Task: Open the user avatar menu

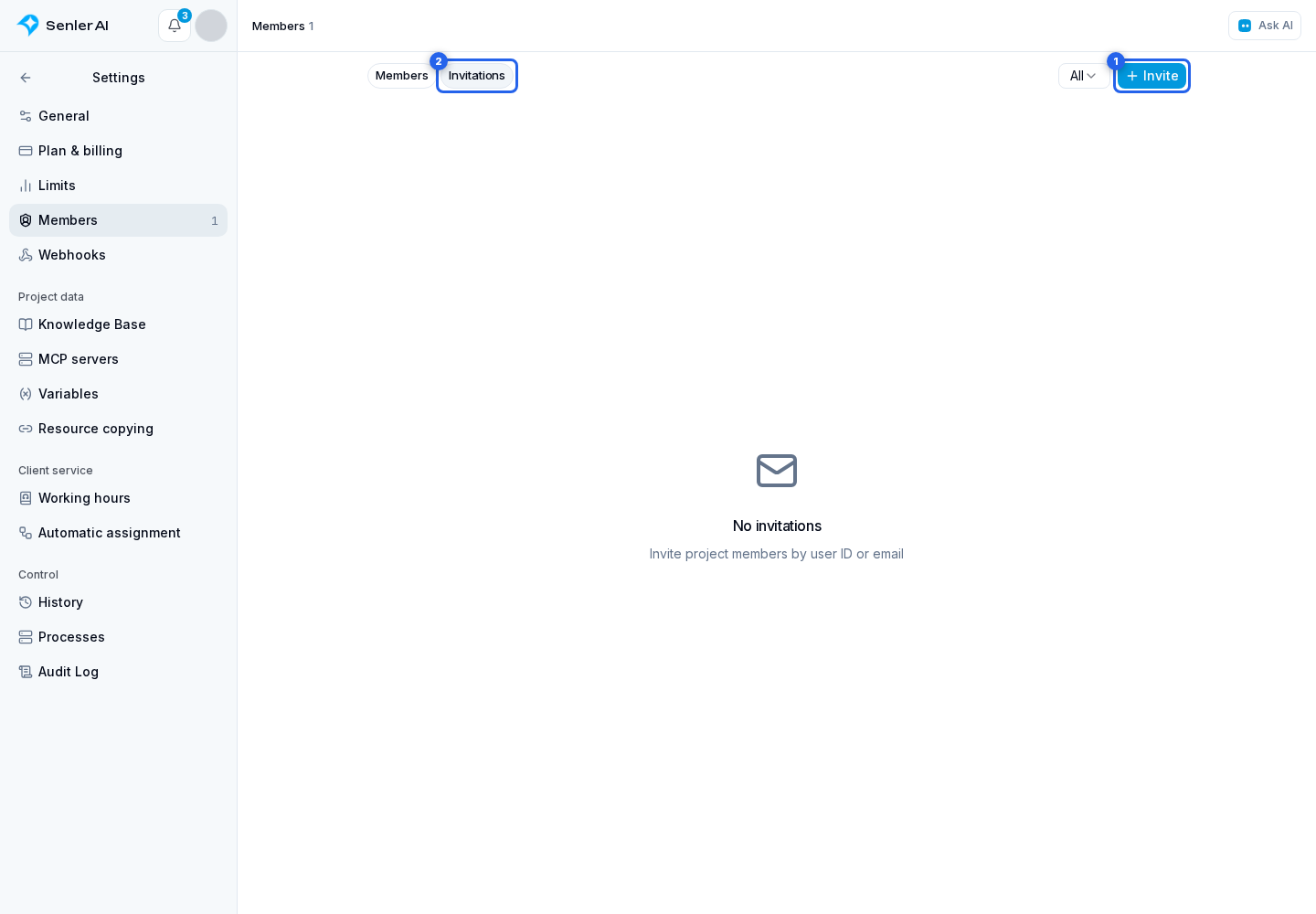Action: [211, 26]
